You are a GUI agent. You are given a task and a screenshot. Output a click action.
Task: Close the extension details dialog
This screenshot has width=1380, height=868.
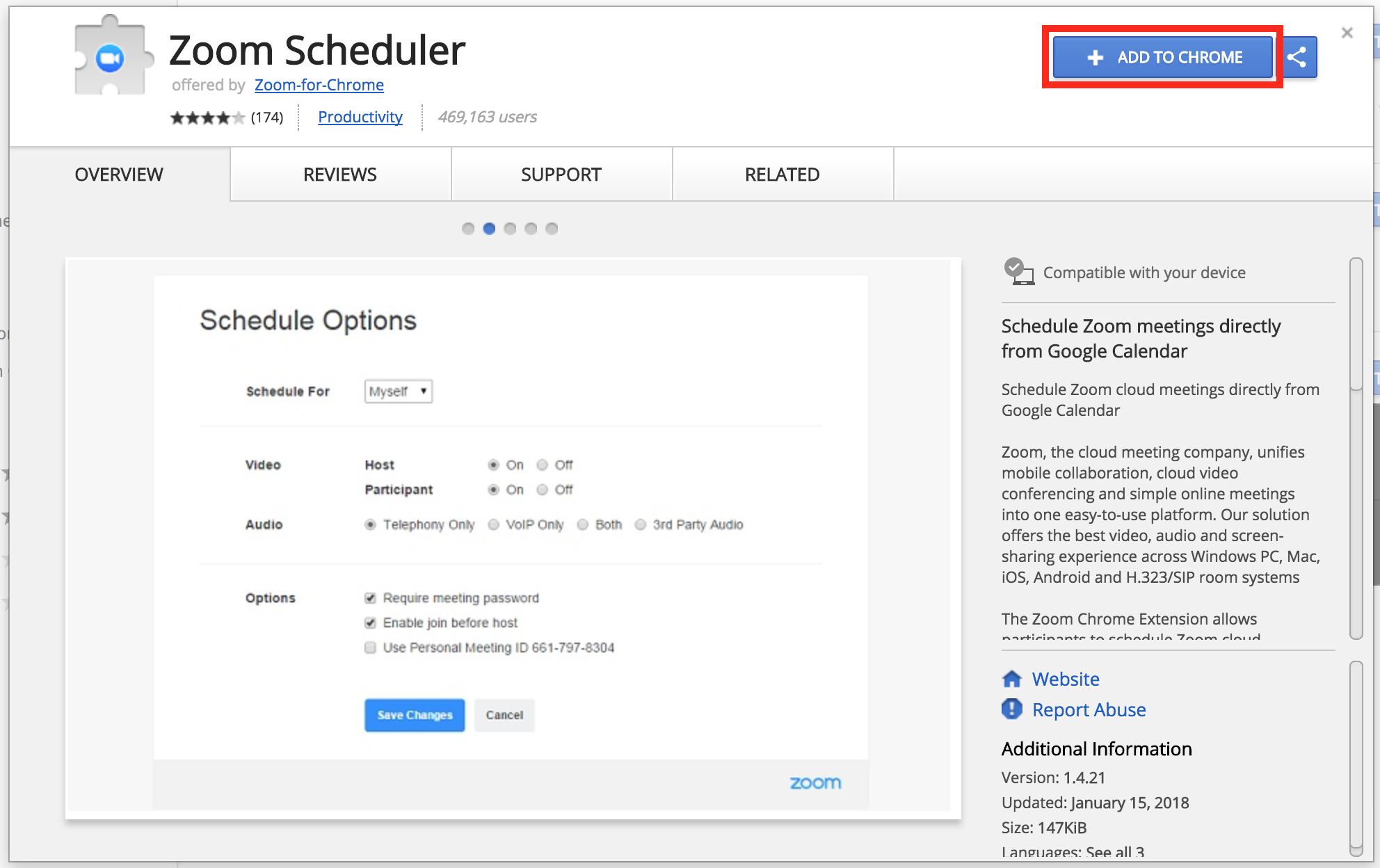[1347, 33]
